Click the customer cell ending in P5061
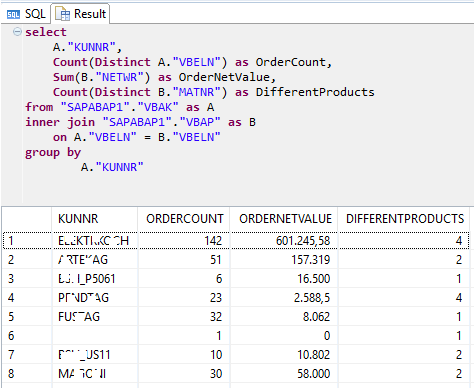Viewport: 474px width, 388px height. (x=94, y=278)
